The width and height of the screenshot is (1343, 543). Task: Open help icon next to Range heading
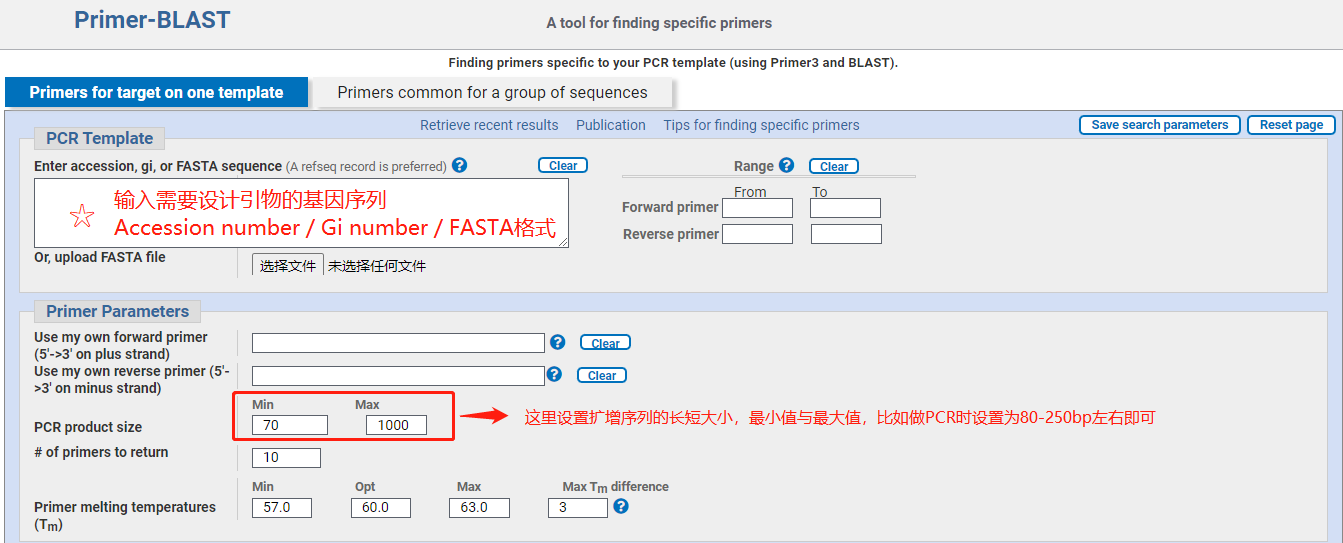click(786, 165)
